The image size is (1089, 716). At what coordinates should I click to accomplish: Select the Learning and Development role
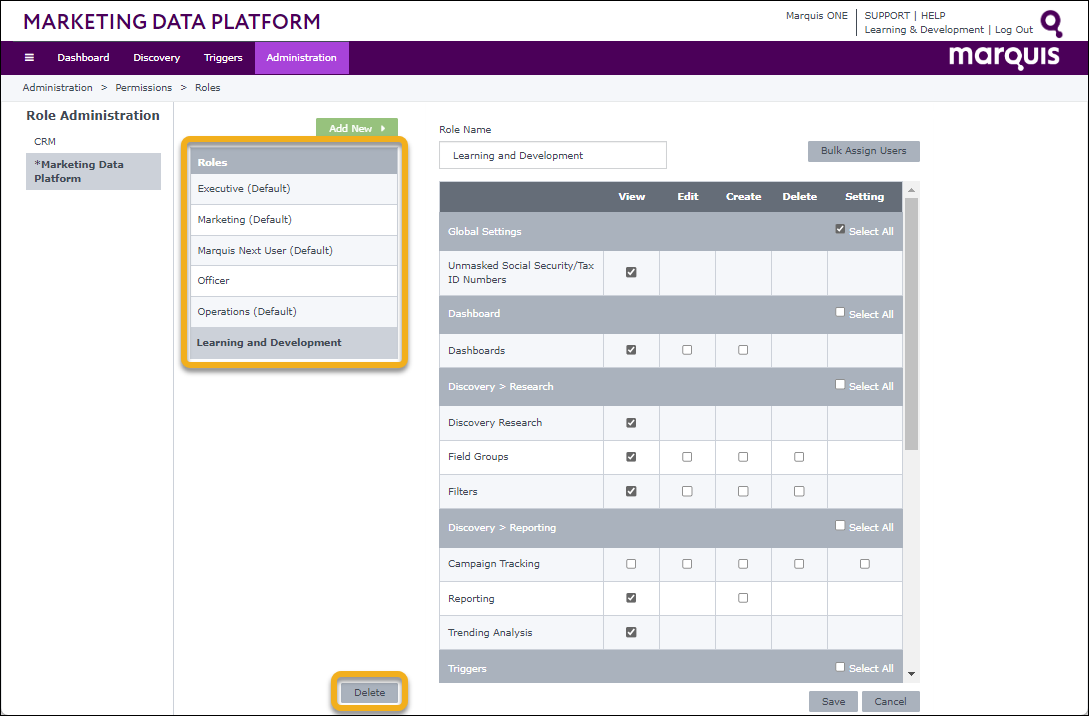pyautogui.click(x=294, y=343)
